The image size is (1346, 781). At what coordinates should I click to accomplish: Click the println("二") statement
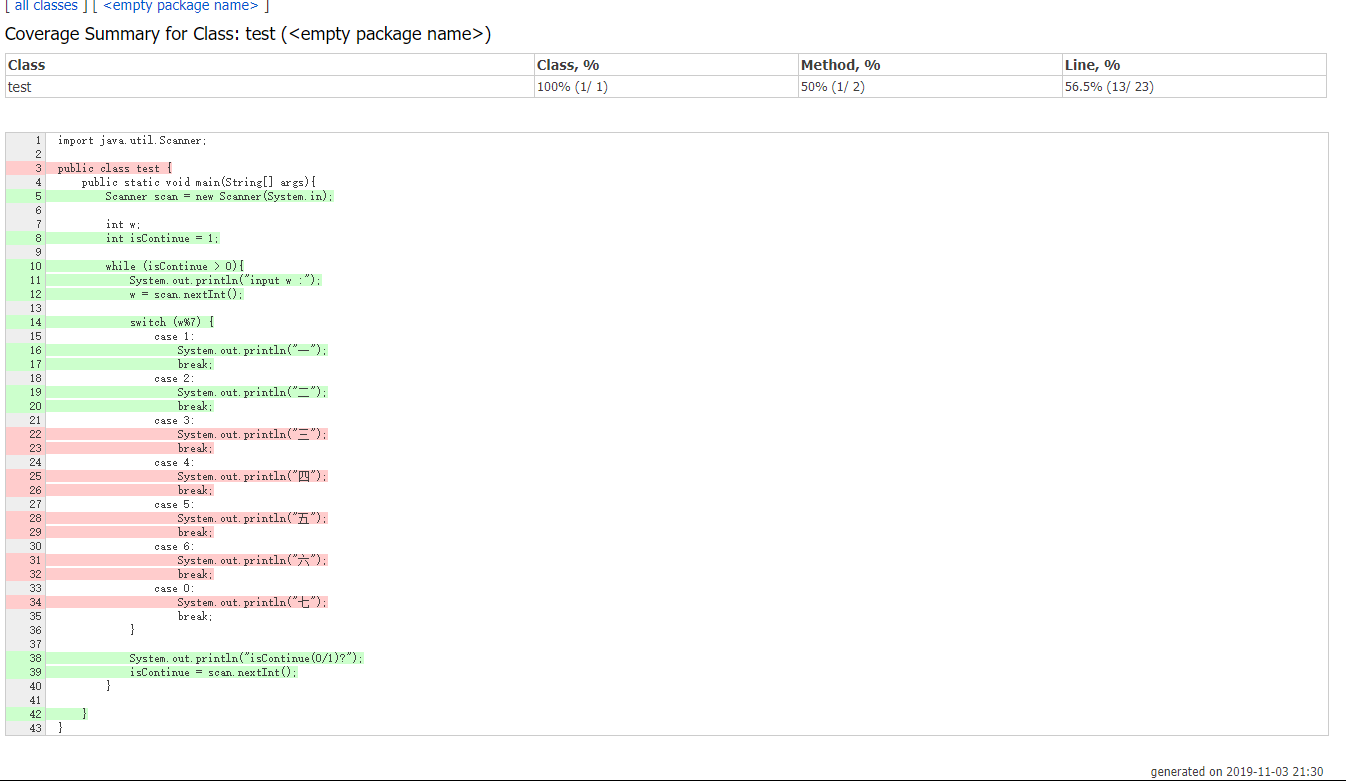tap(252, 392)
